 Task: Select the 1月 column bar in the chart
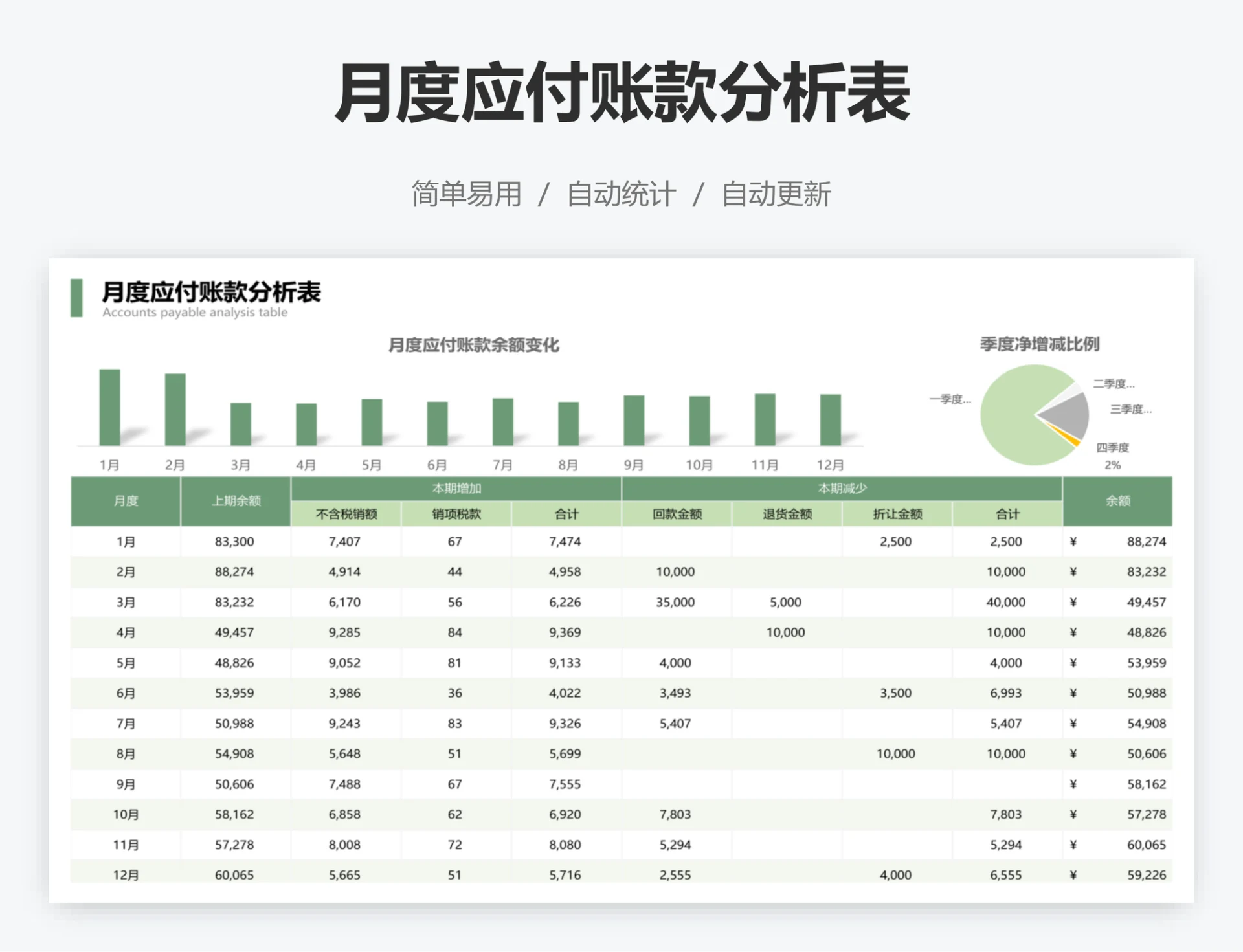pyautogui.click(x=109, y=408)
